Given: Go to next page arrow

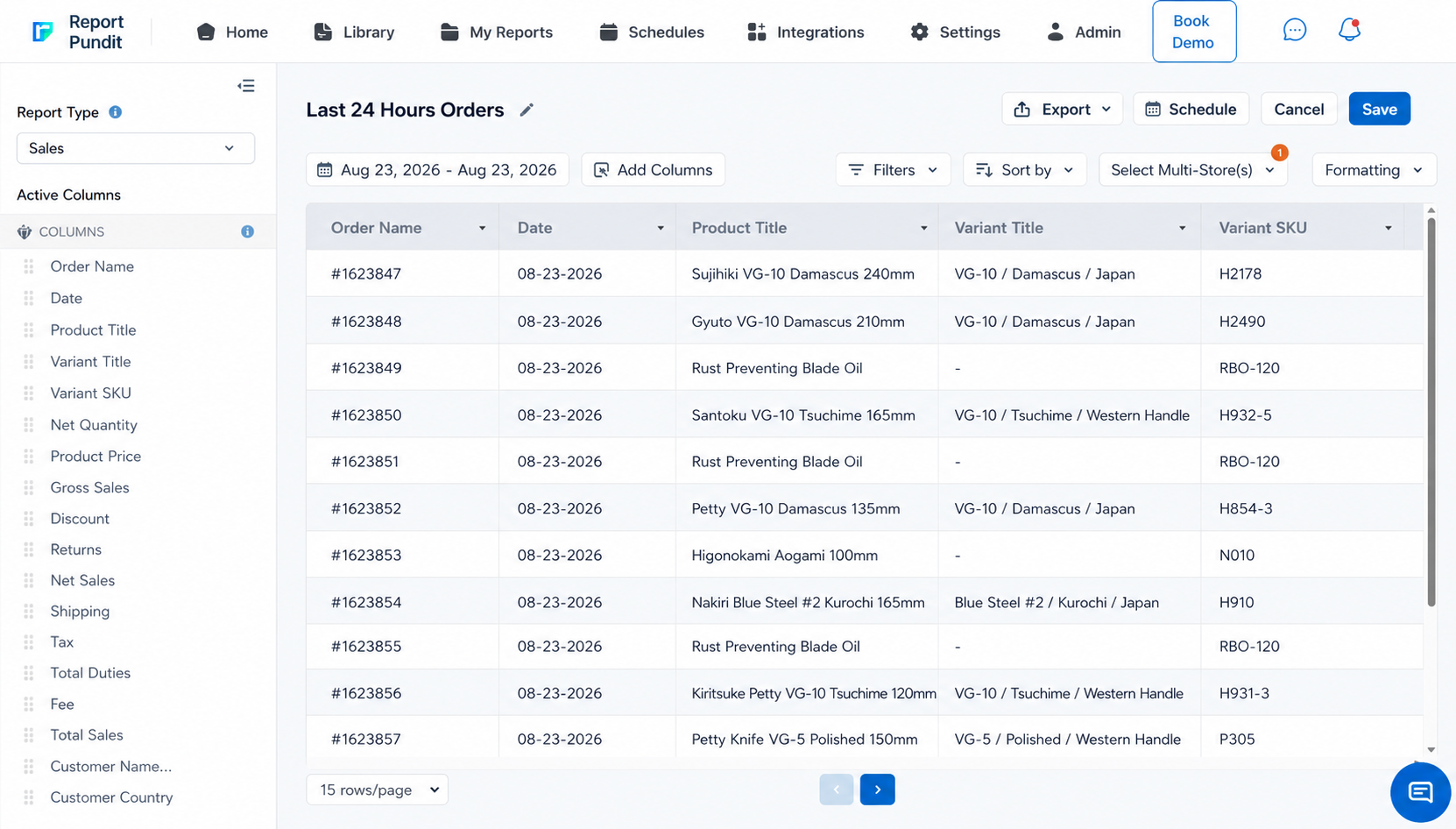Looking at the screenshot, I should tap(877, 790).
